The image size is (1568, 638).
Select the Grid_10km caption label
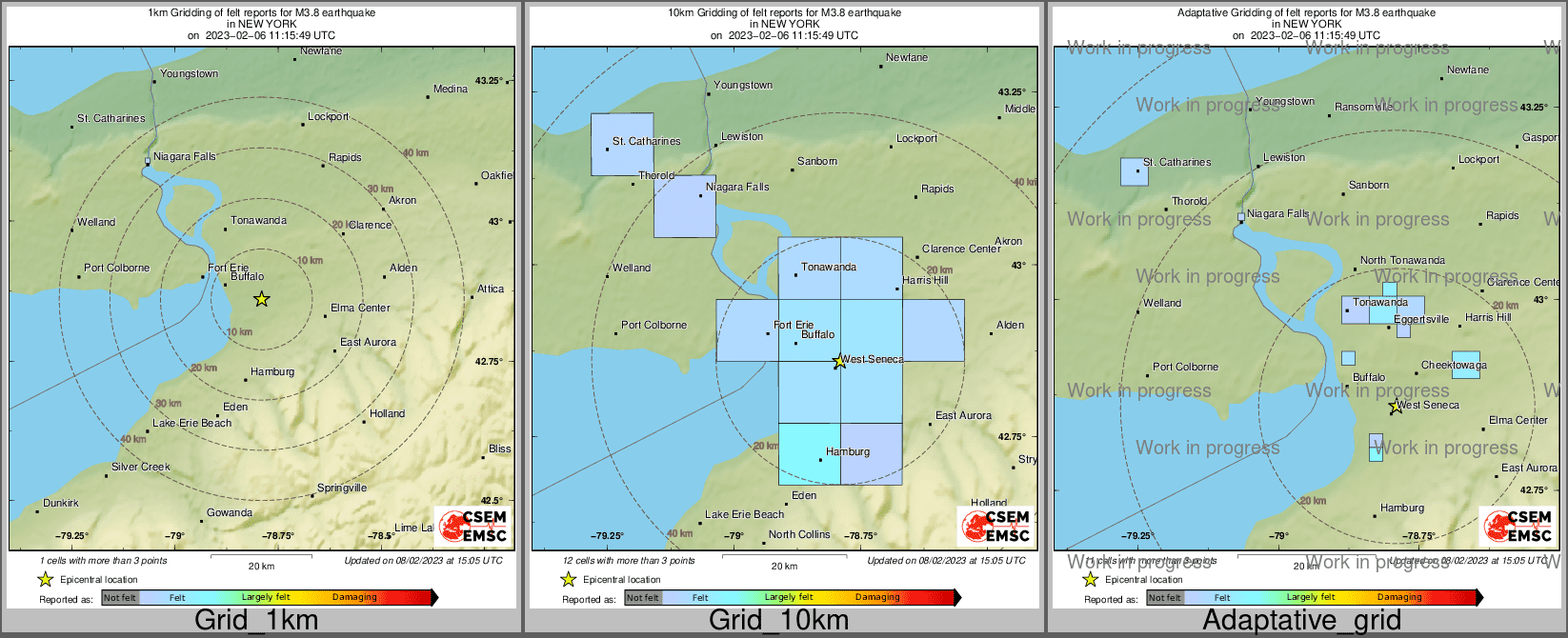(778, 620)
